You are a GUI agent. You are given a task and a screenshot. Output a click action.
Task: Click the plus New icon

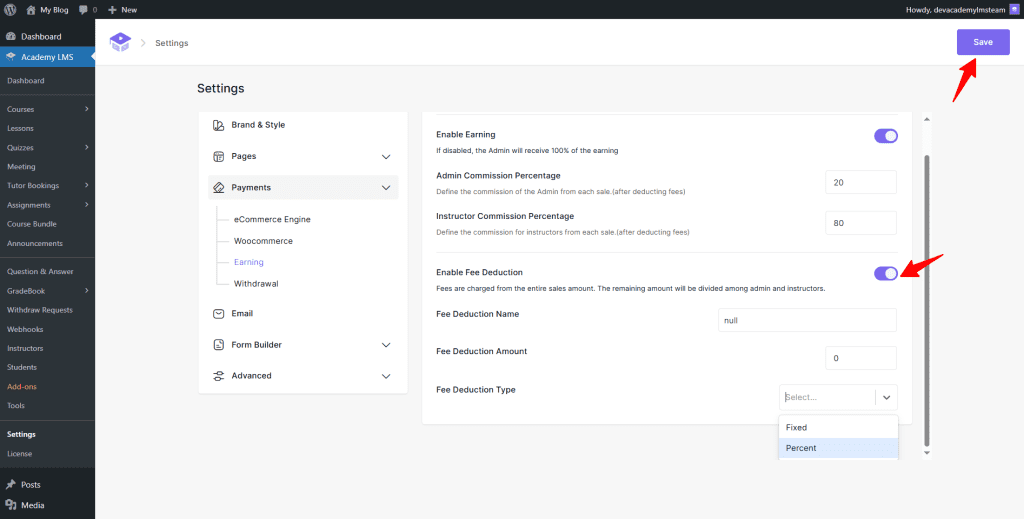point(112,10)
